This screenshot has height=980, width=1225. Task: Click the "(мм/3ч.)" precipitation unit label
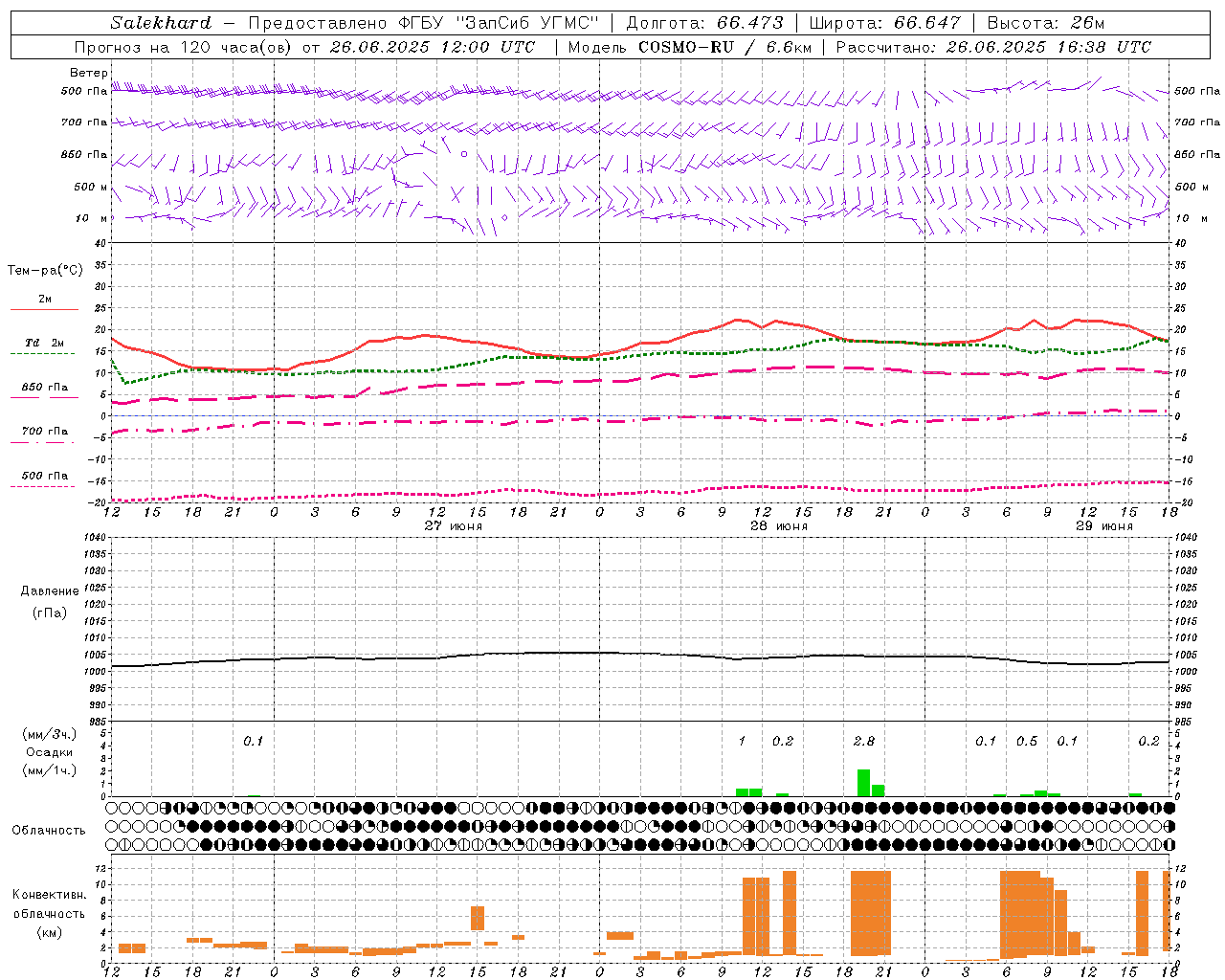coord(50,735)
